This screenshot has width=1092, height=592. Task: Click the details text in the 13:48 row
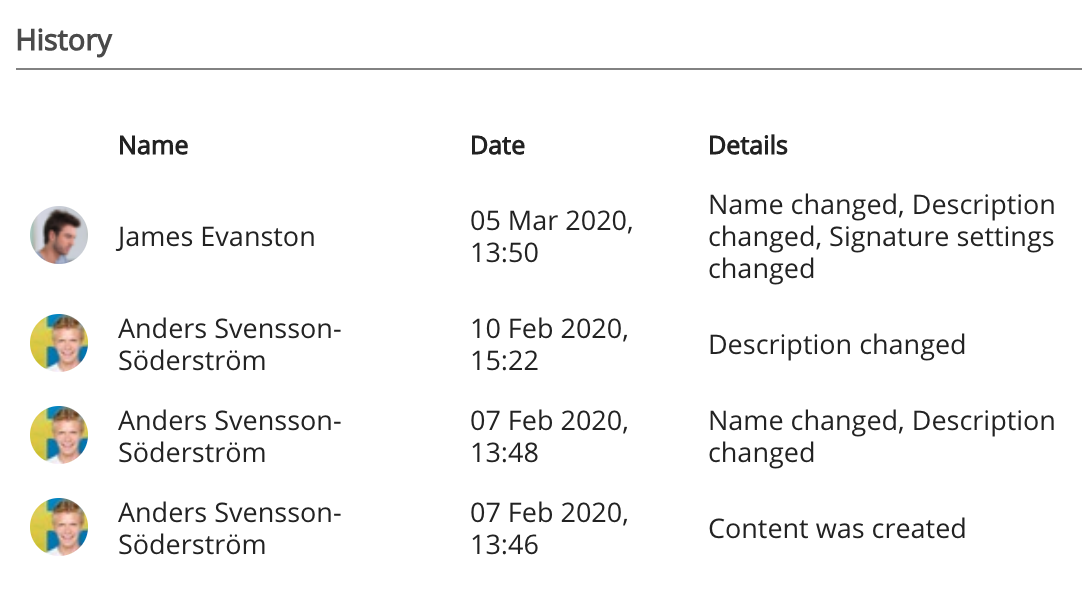[x=881, y=436]
